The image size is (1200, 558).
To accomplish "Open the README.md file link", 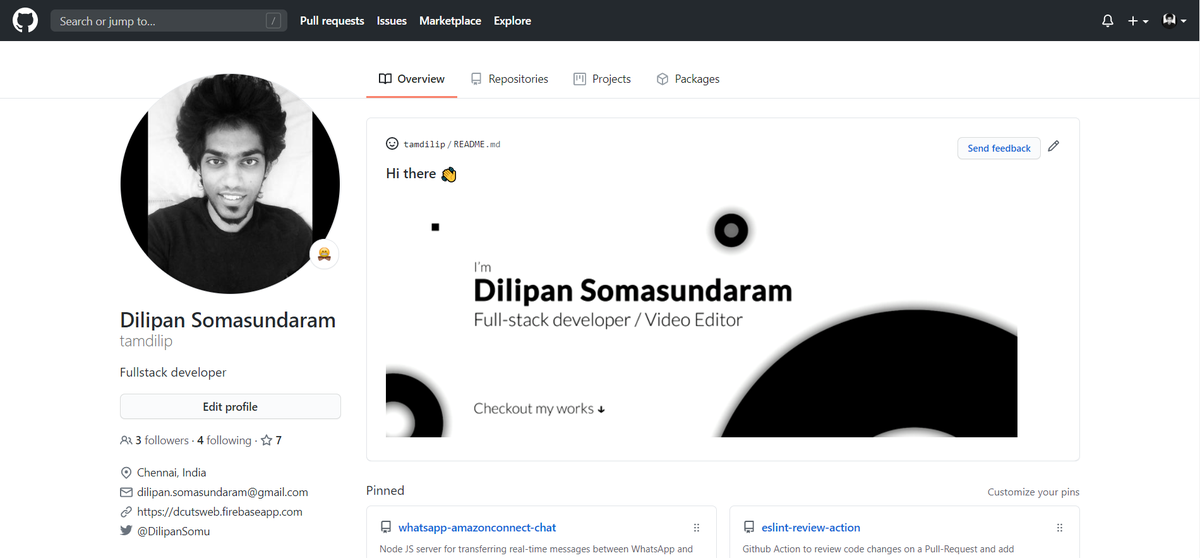I will pos(477,144).
